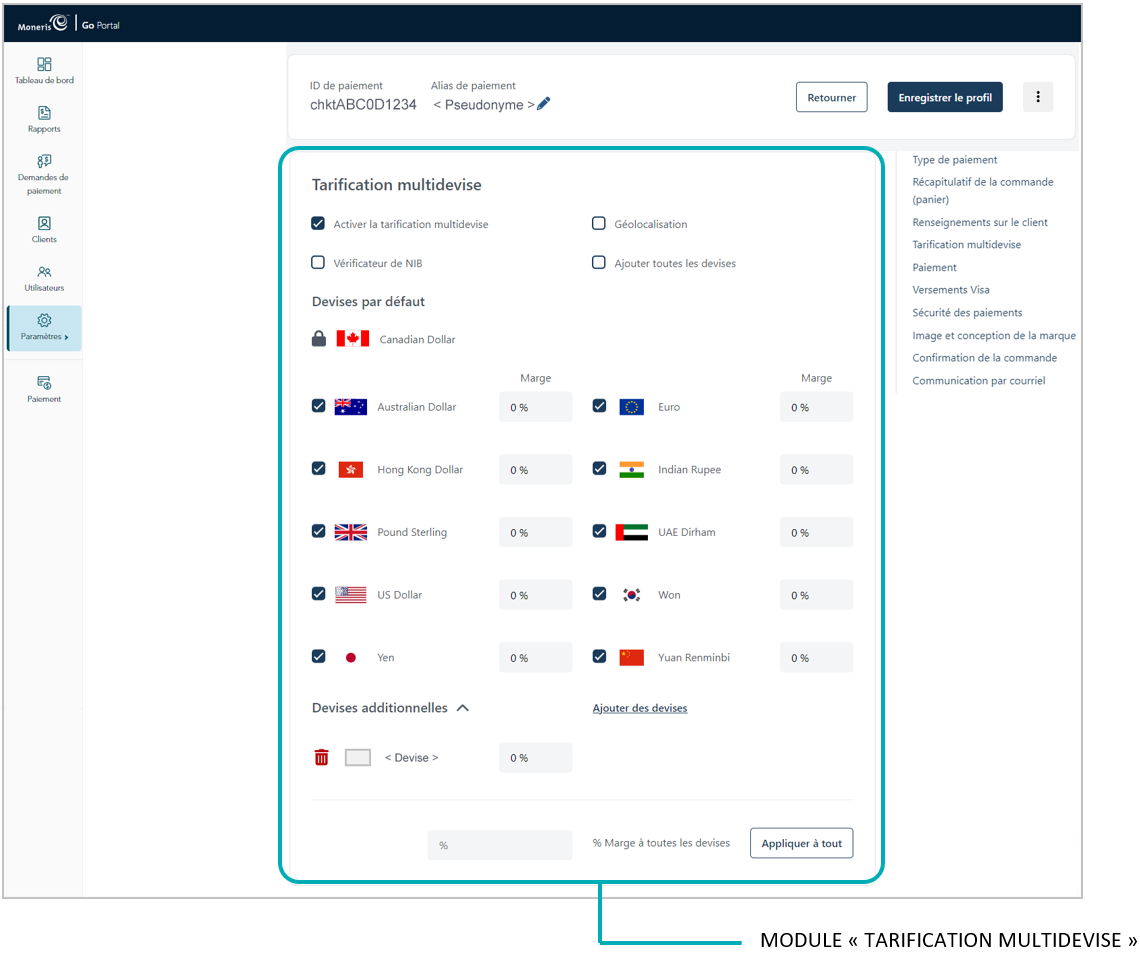This screenshot has width=1140, height=954.
Task: Open the Tableau de bord sidebar icon
Action: click(x=44, y=64)
